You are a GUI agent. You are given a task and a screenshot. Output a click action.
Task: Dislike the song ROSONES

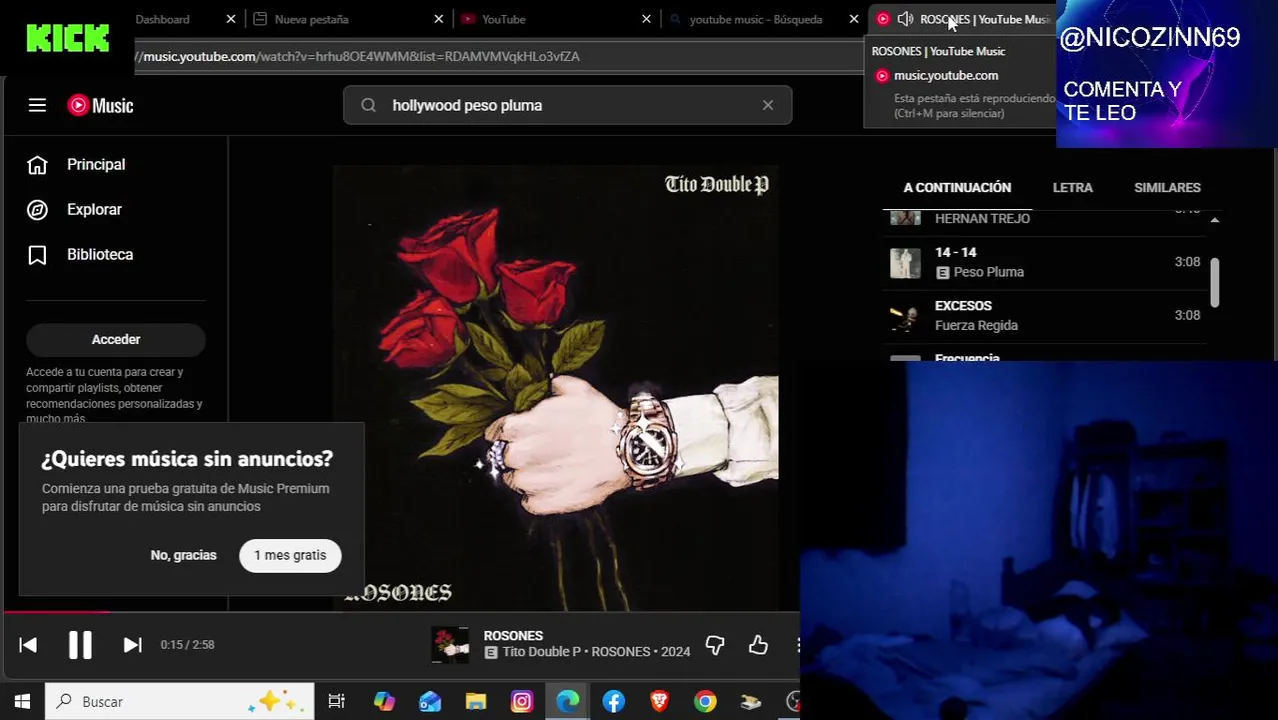pos(715,645)
